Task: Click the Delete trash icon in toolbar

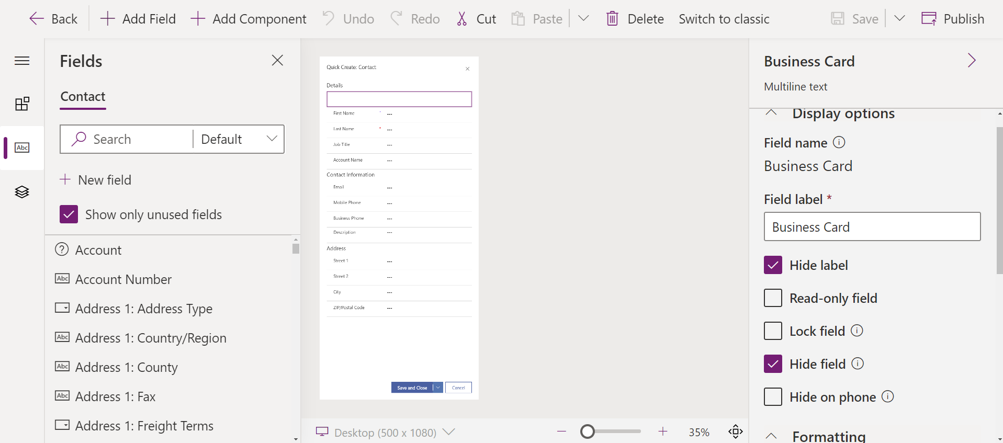Action: tap(612, 19)
